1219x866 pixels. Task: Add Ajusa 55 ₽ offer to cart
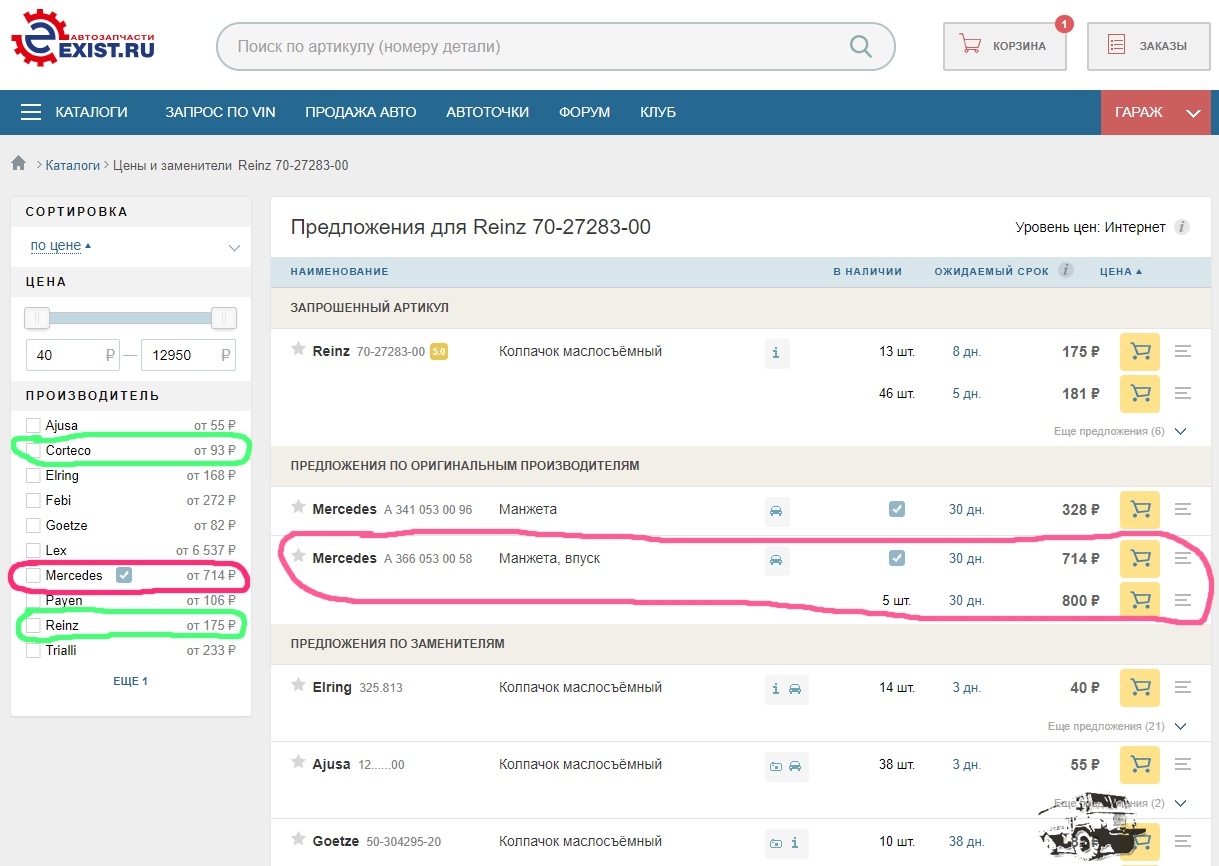click(1140, 765)
